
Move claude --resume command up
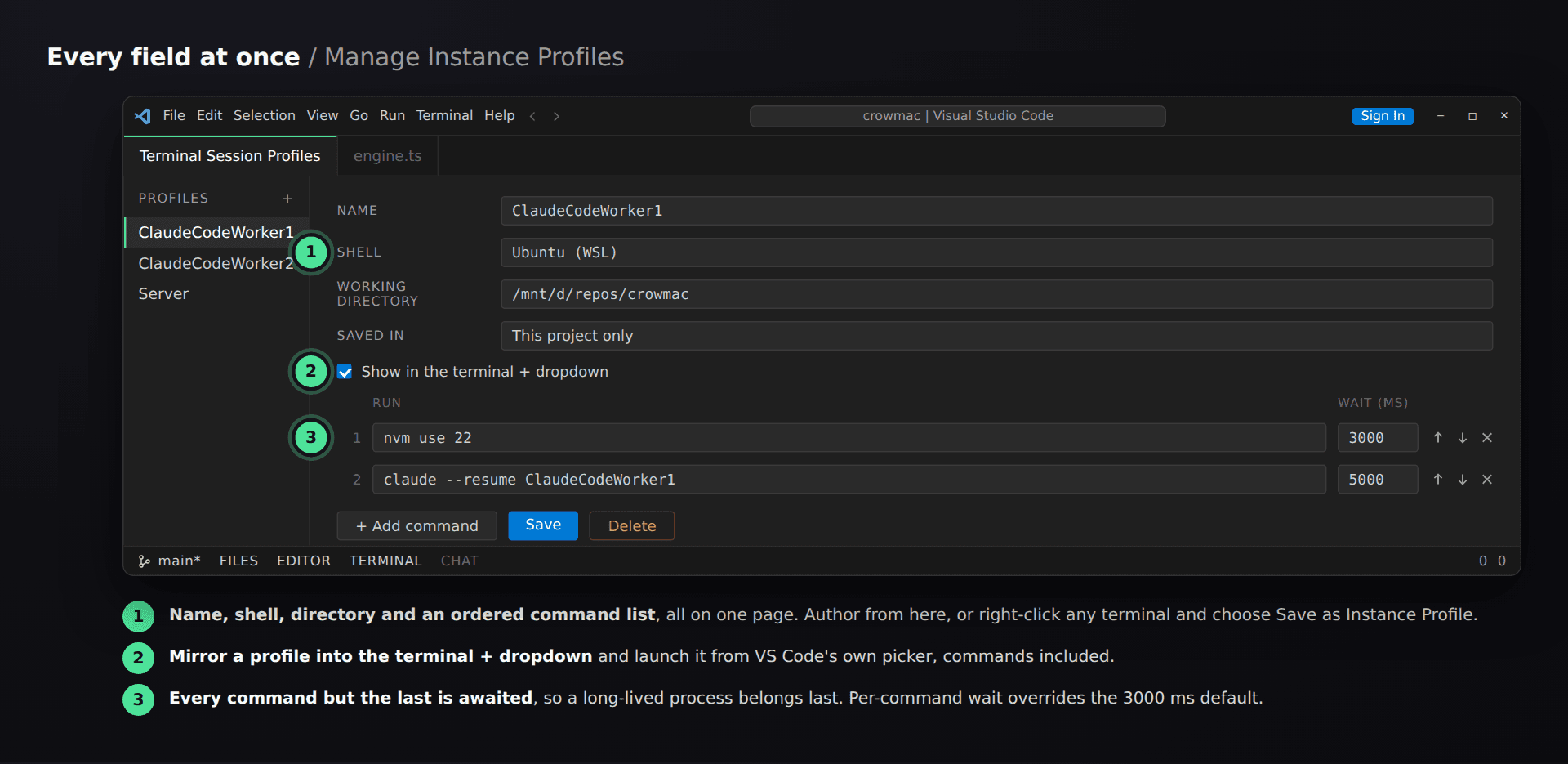[x=1438, y=480]
